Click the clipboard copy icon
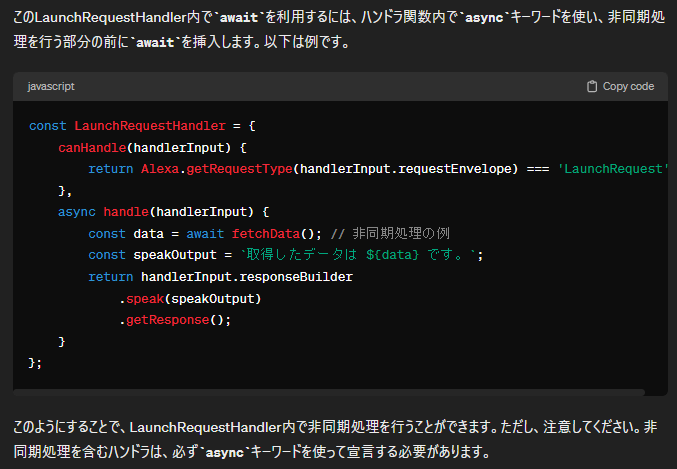 592,86
